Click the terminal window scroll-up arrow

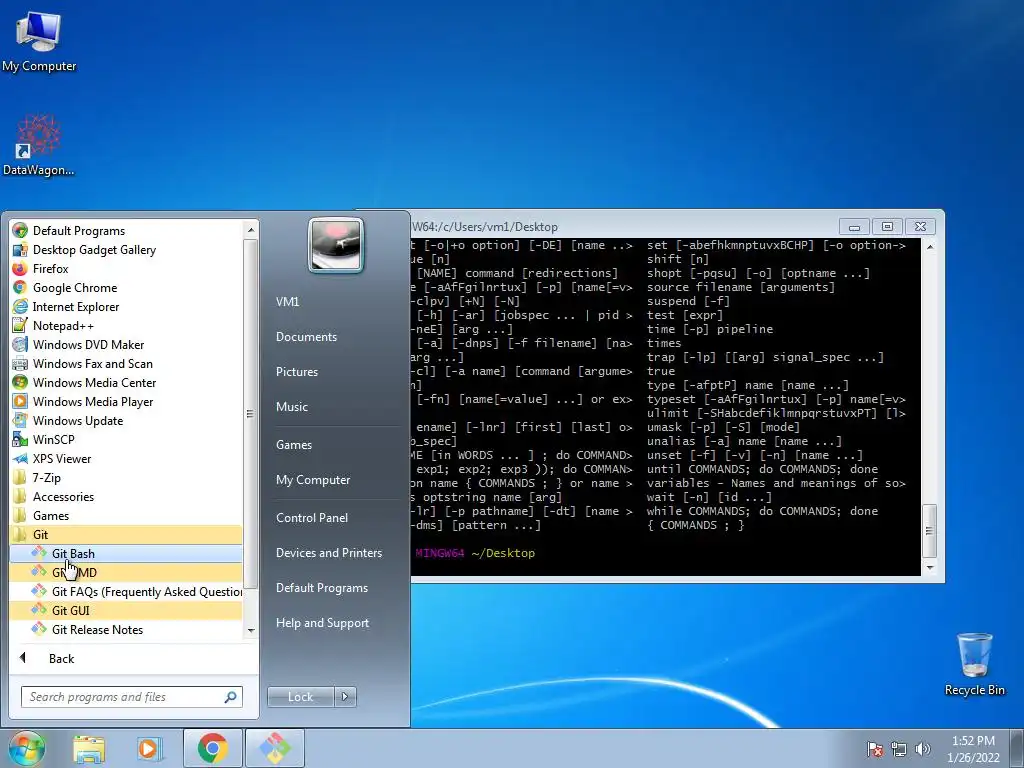click(929, 247)
